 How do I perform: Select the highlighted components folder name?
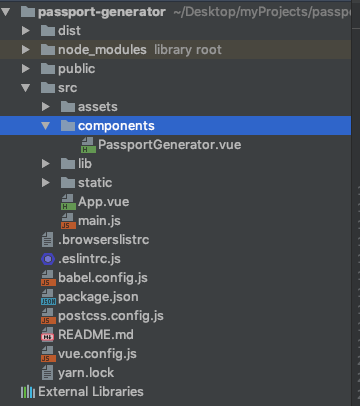116,126
